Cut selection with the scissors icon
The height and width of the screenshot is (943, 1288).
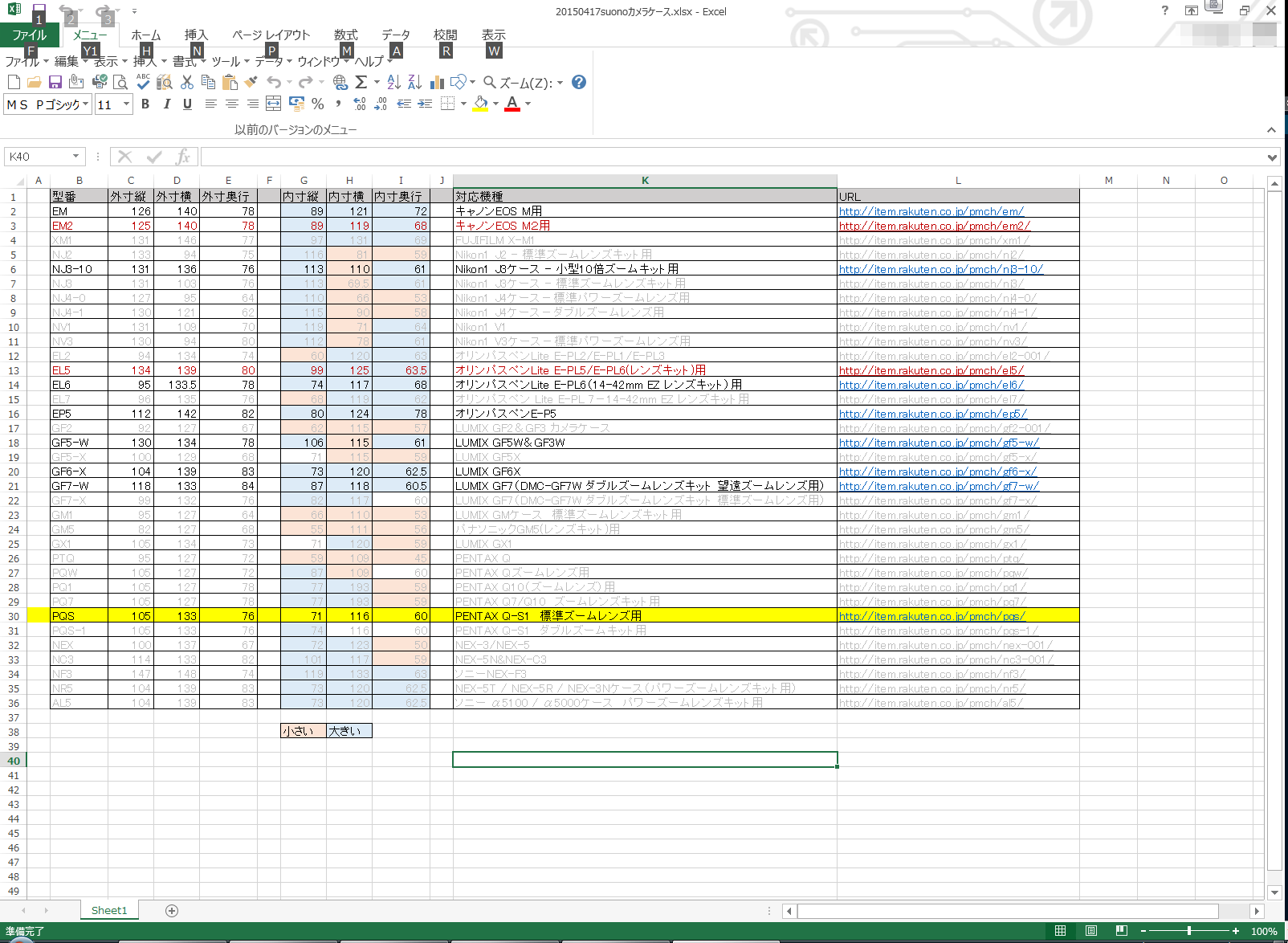pos(187,82)
